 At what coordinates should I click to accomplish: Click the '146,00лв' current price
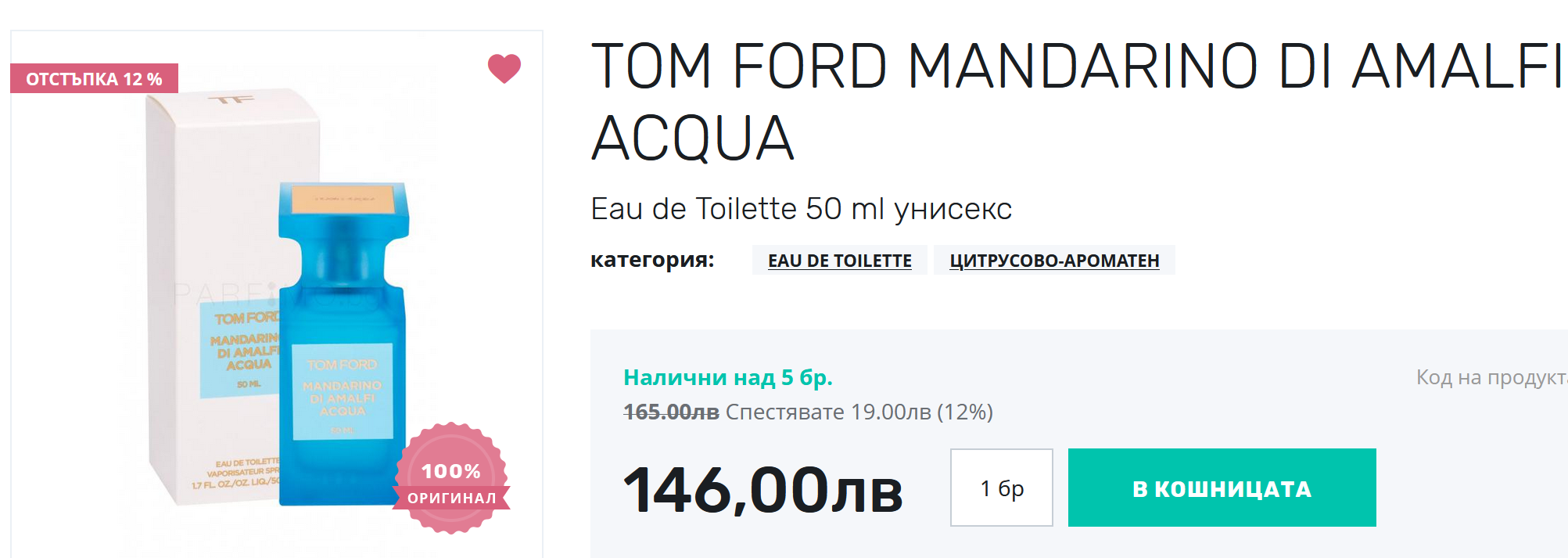[x=762, y=490]
